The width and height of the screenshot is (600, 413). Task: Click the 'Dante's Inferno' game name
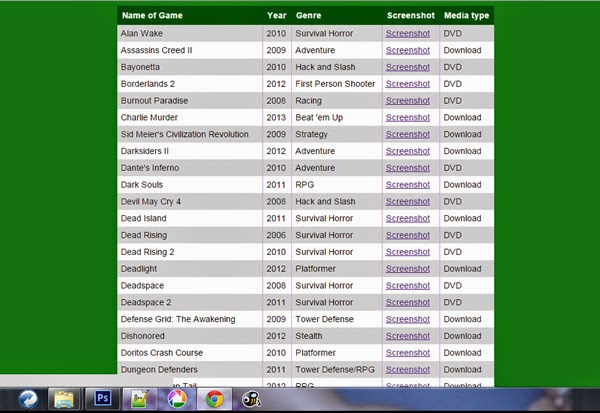(150, 168)
